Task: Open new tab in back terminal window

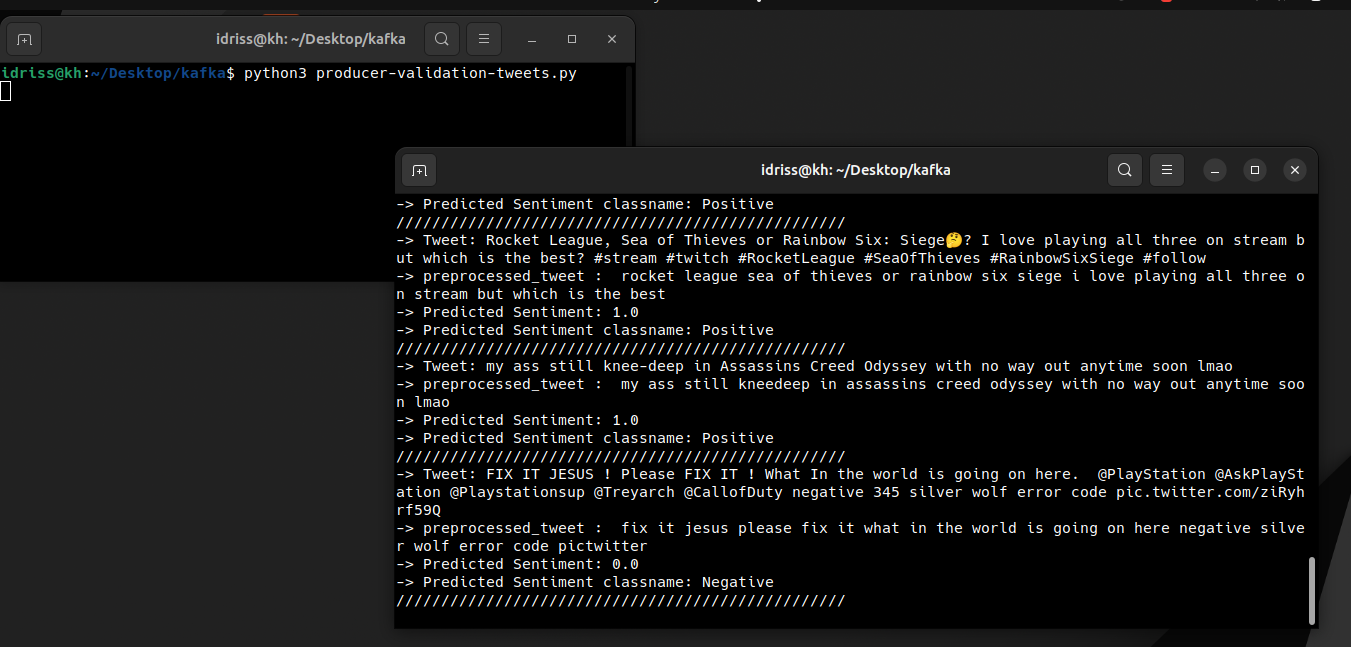Action: click(x=25, y=40)
